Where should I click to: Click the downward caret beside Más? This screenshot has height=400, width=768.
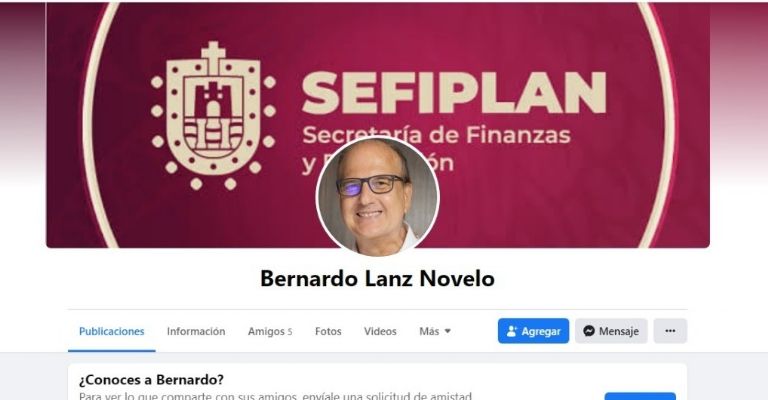[x=447, y=331]
